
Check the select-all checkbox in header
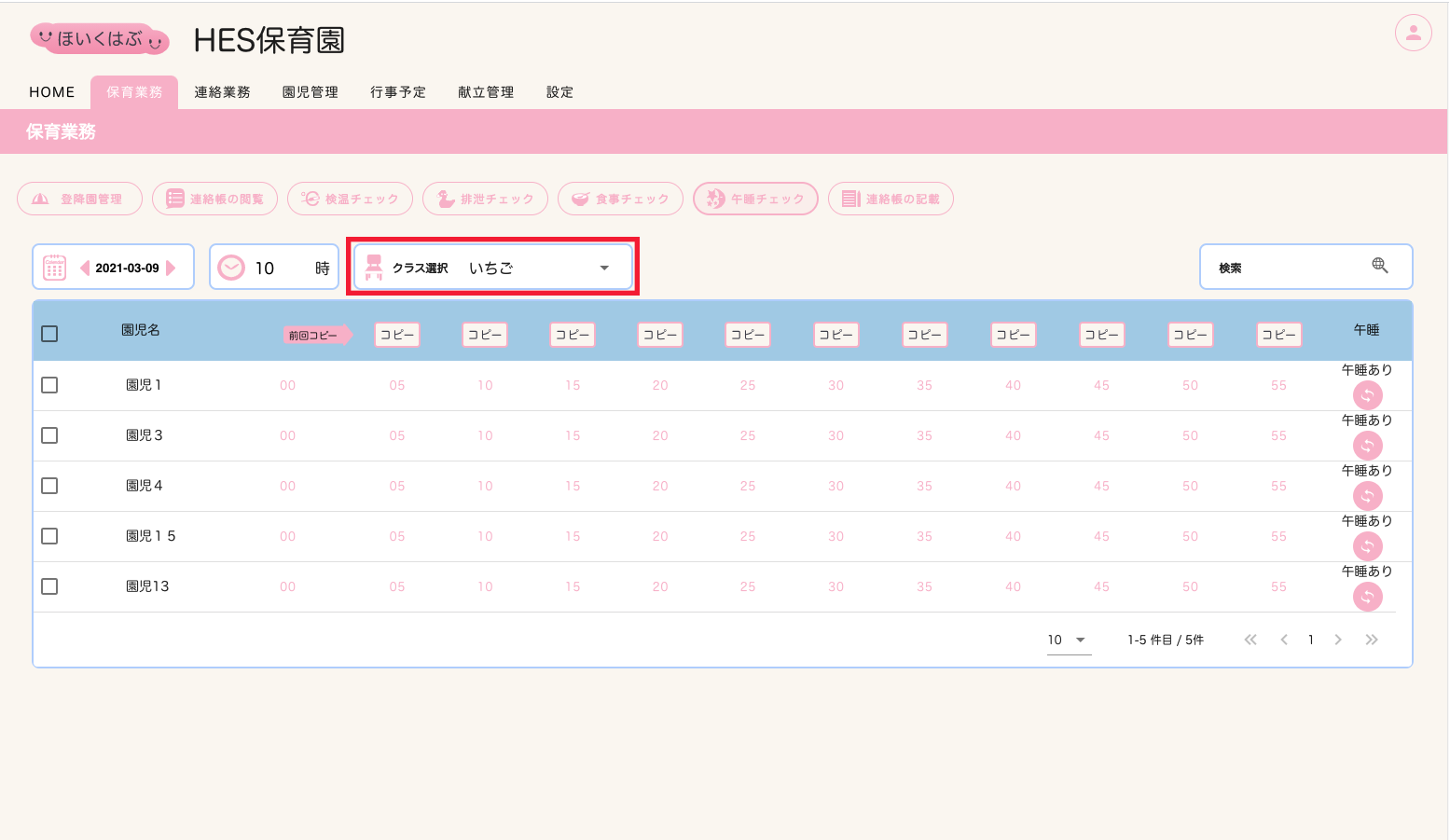50,334
